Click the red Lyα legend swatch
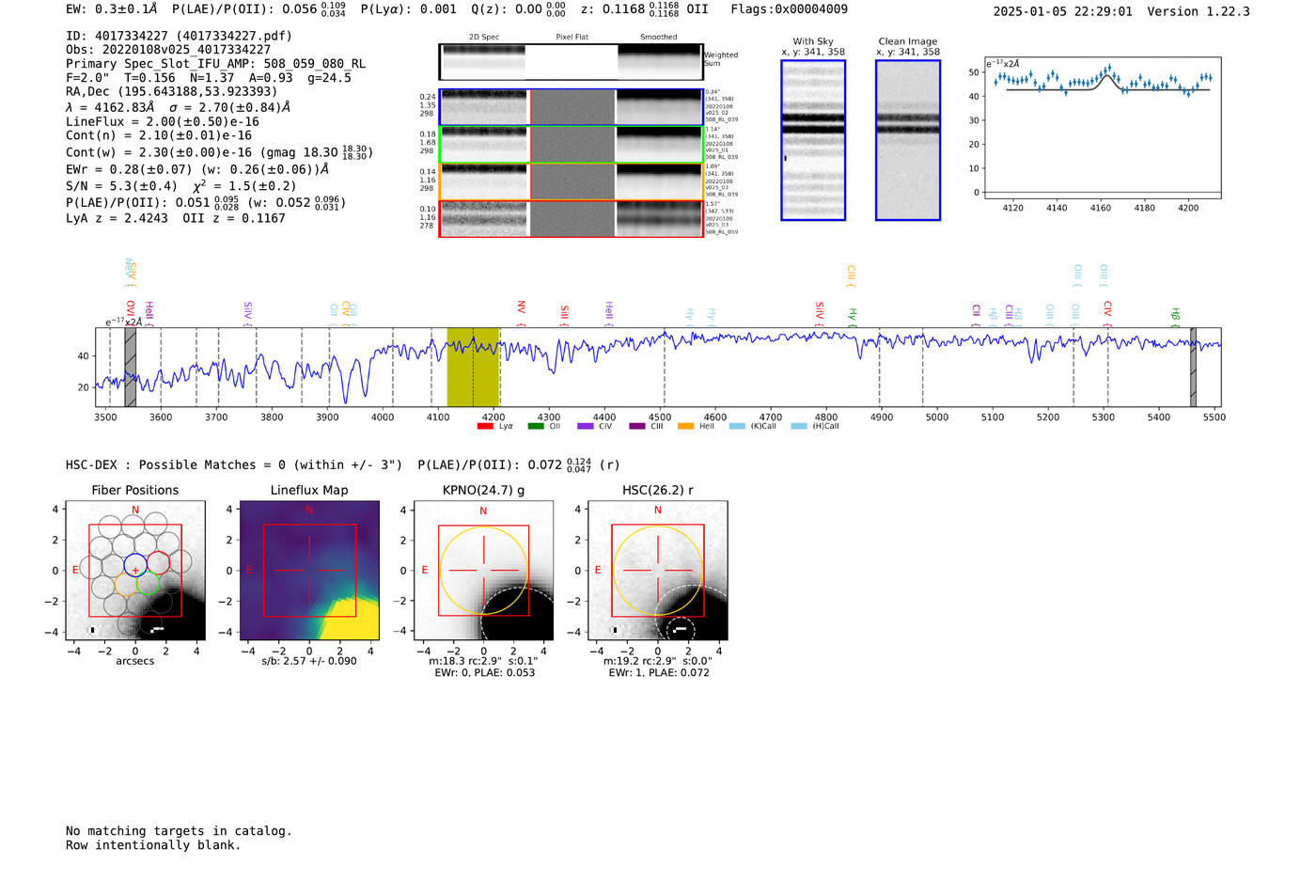Screen dimensions: 1316x896 [485, 426]
